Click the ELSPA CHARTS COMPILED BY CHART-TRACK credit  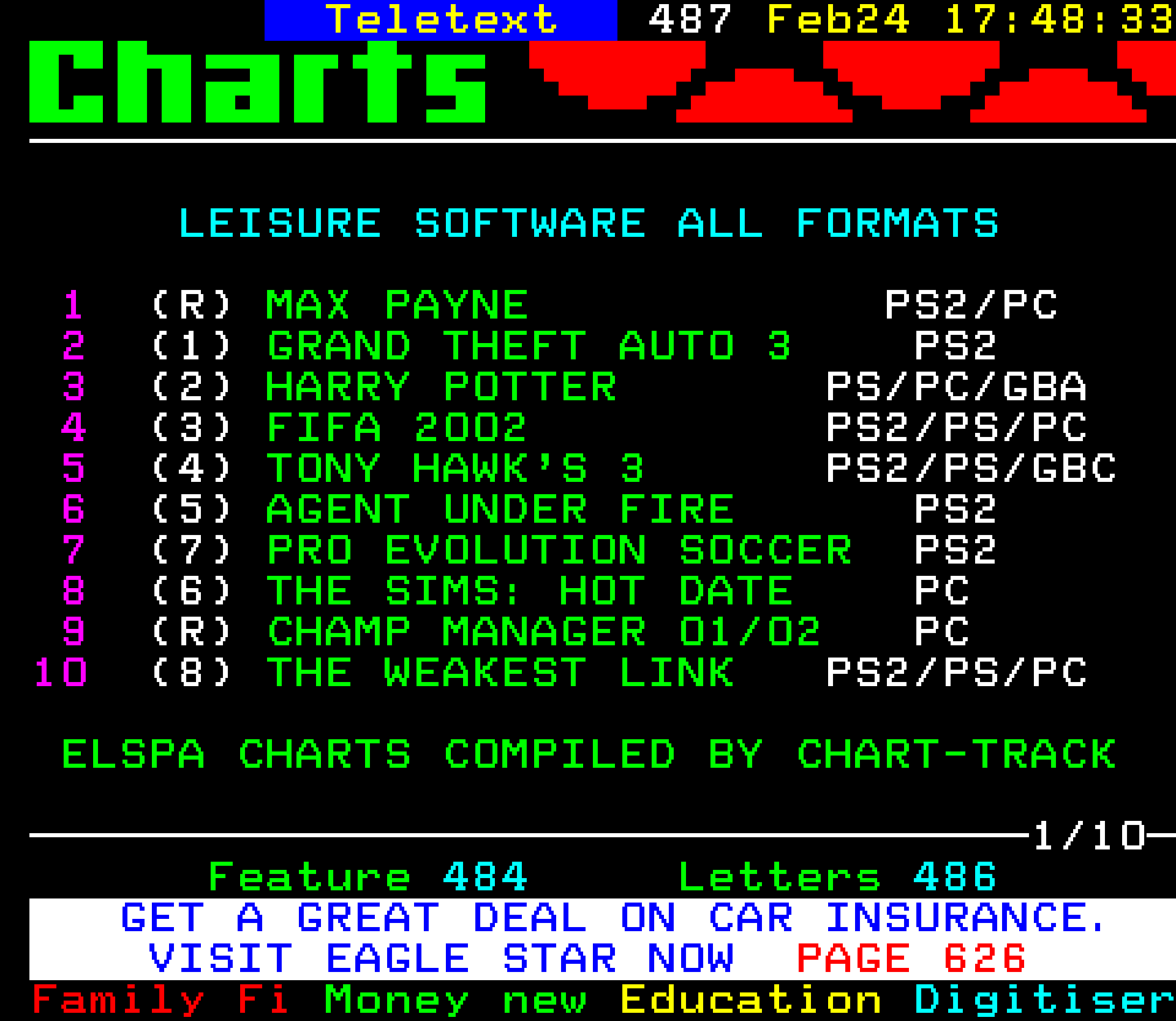589,755
